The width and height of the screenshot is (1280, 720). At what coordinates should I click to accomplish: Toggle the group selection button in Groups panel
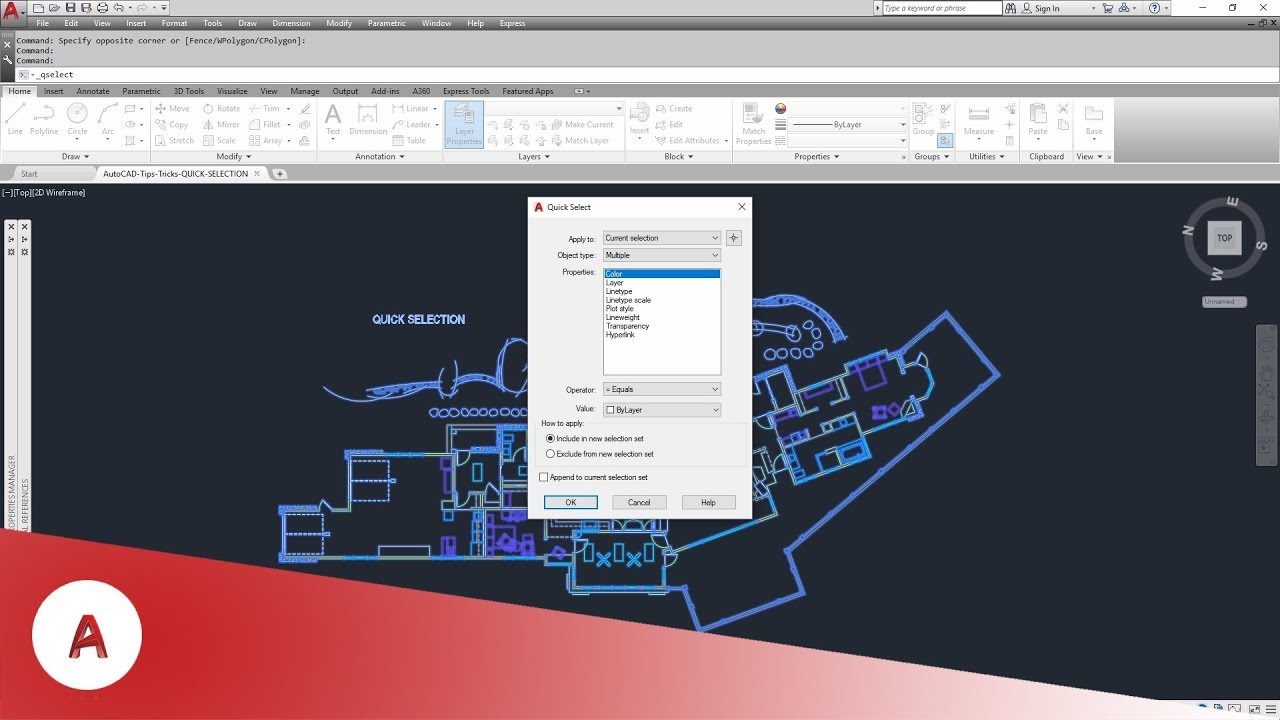[945, 141]
